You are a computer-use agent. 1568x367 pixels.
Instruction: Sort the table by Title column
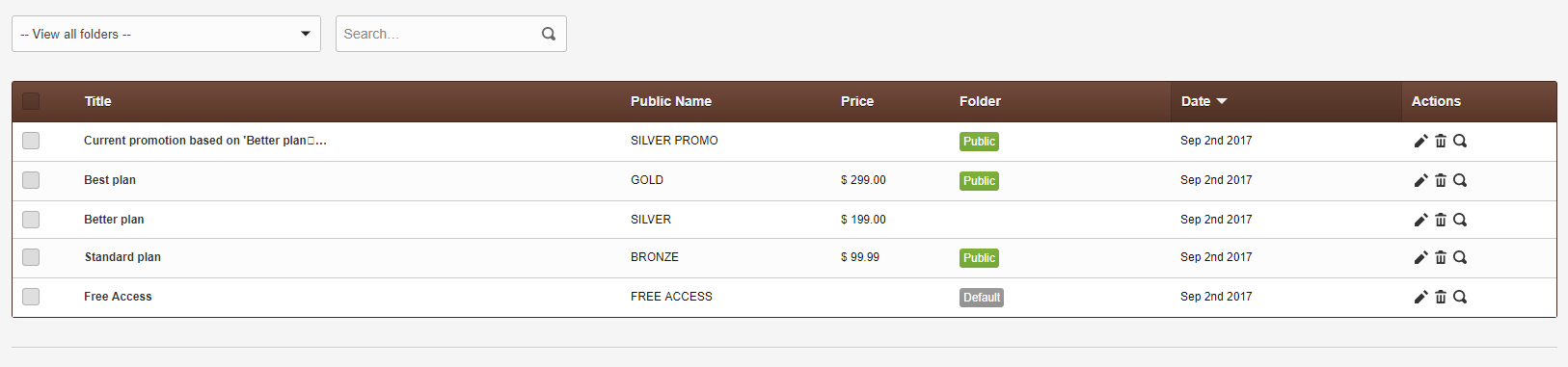pos(97,101)
